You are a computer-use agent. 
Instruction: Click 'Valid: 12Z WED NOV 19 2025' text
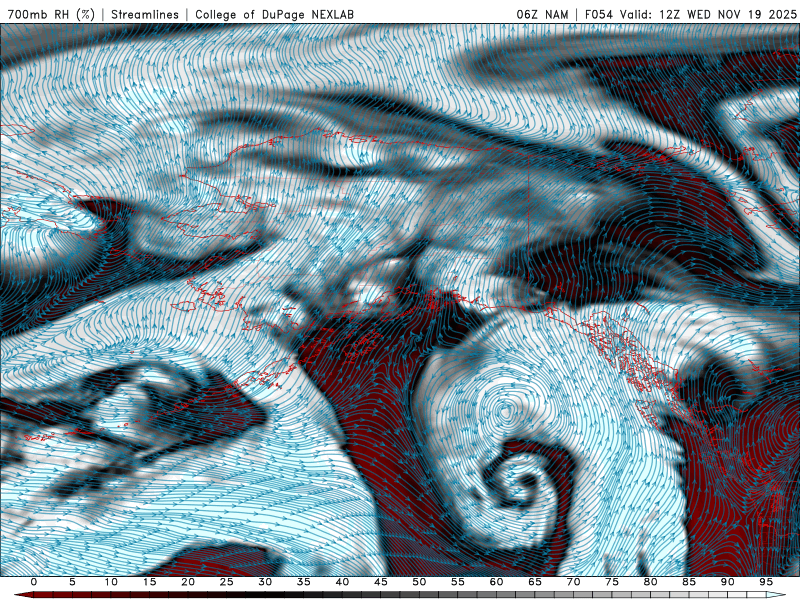[x=708, y=14]
